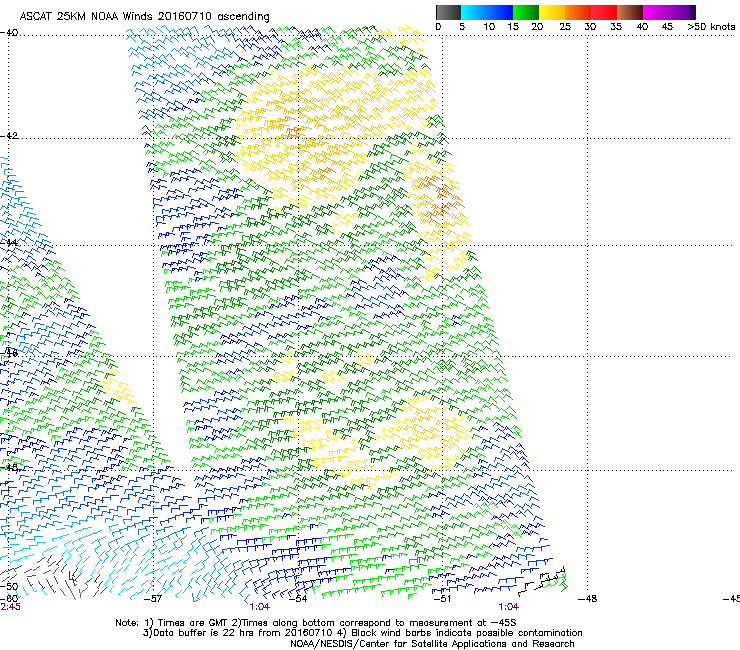Click the '2:45' purple time label

pyautogui.click(x=10, y=607)
